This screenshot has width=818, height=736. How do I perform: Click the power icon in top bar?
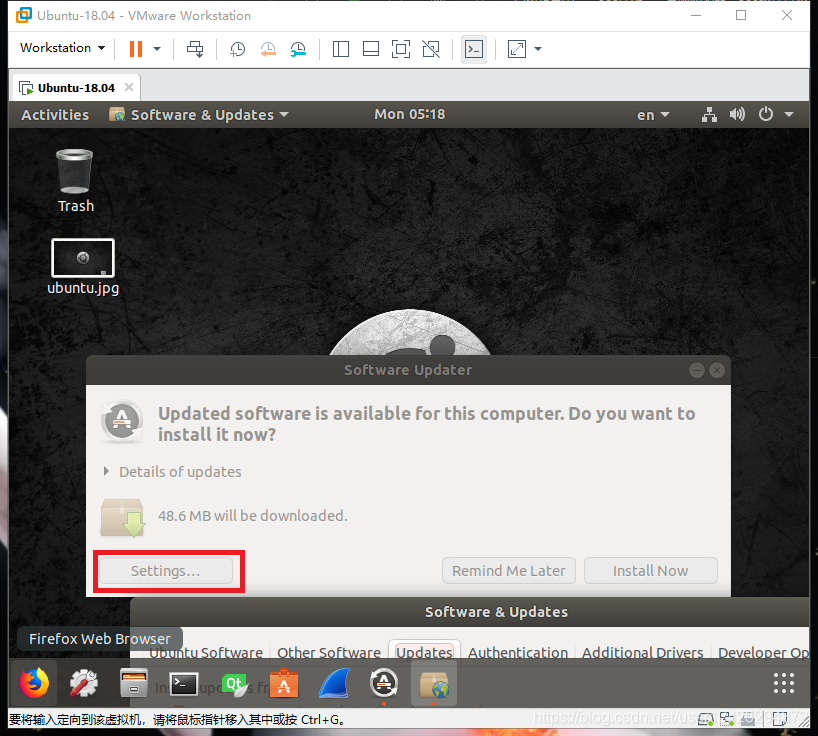pyautogui.click(x=765, y=114)
